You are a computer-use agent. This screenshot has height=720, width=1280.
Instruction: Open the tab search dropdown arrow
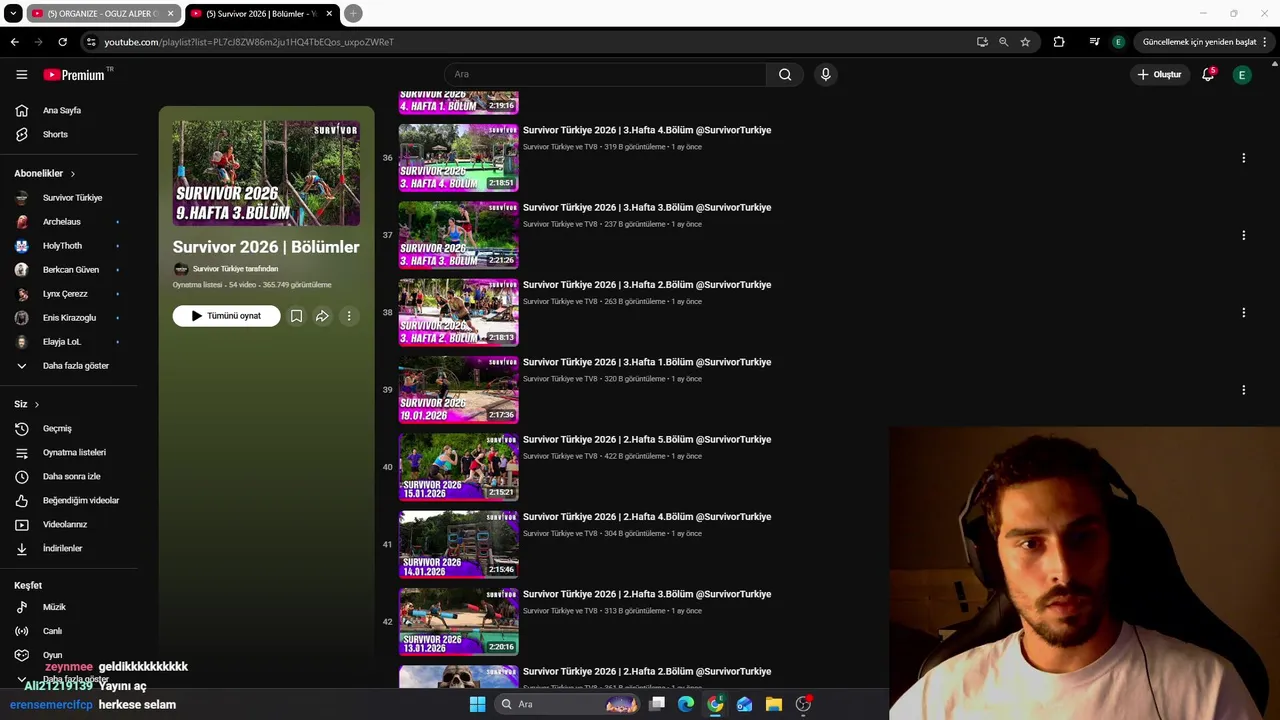[13, 13]
